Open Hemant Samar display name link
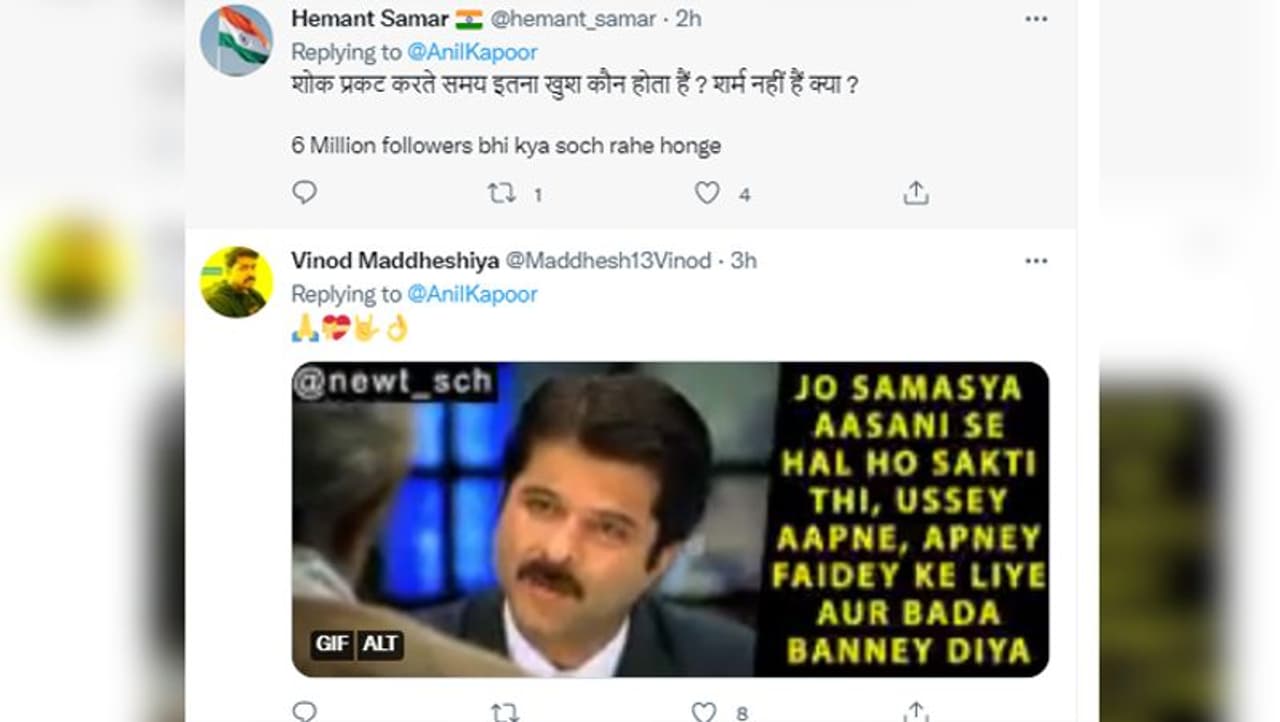Screen dimensions: 1280x722 pos(369,19)
